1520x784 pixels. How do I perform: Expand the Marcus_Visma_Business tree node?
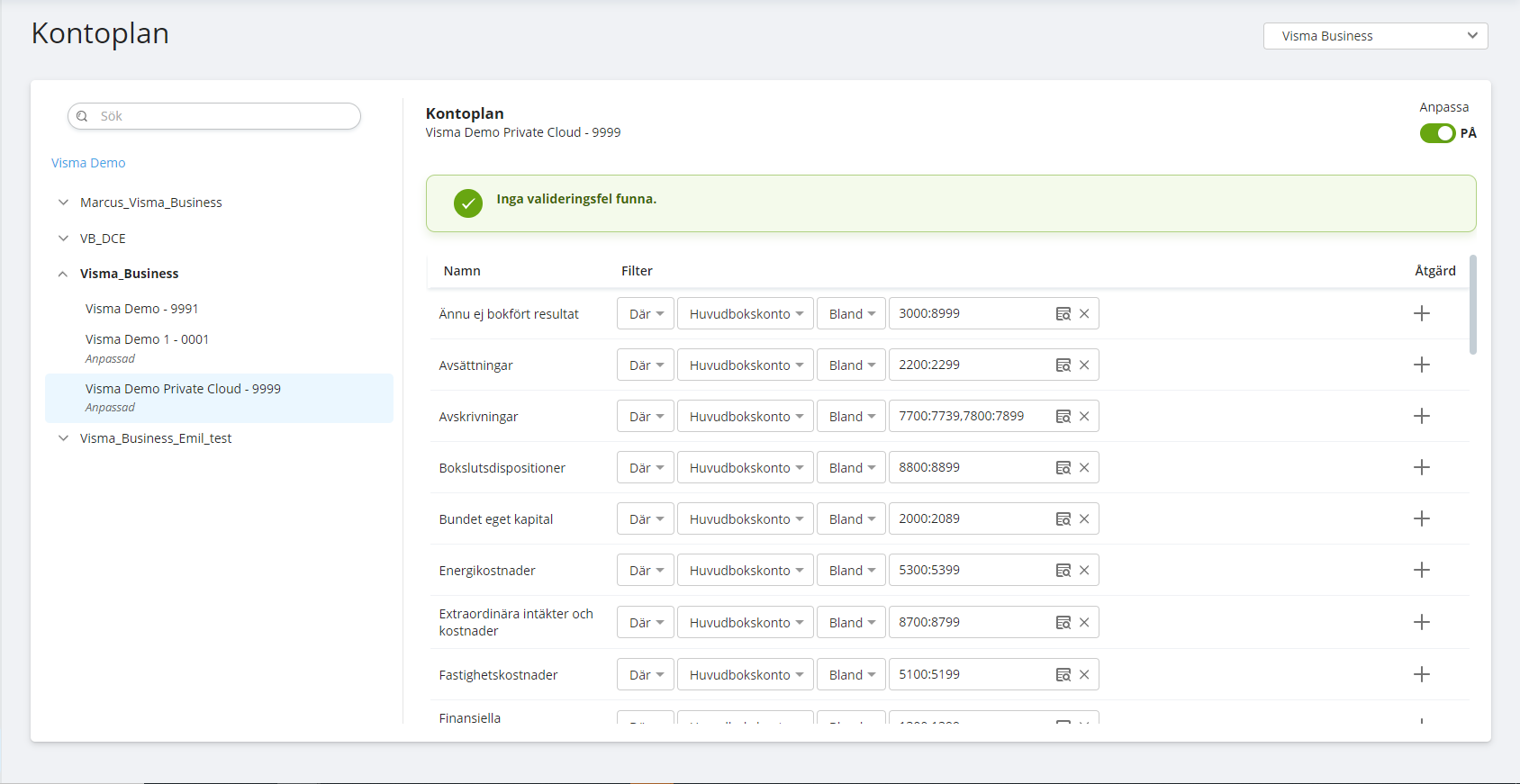63,203
